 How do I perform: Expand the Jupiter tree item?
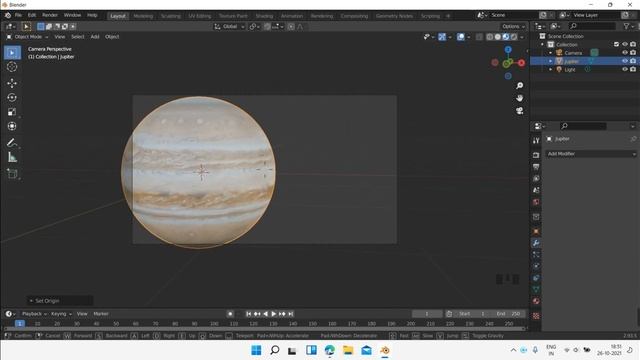pos(551,61)
